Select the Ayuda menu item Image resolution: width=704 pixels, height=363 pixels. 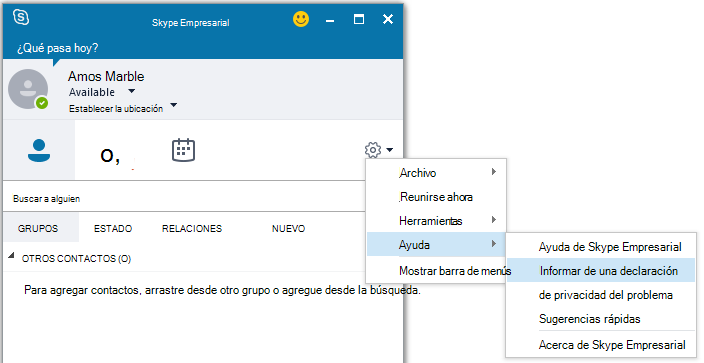coord(436,244)
